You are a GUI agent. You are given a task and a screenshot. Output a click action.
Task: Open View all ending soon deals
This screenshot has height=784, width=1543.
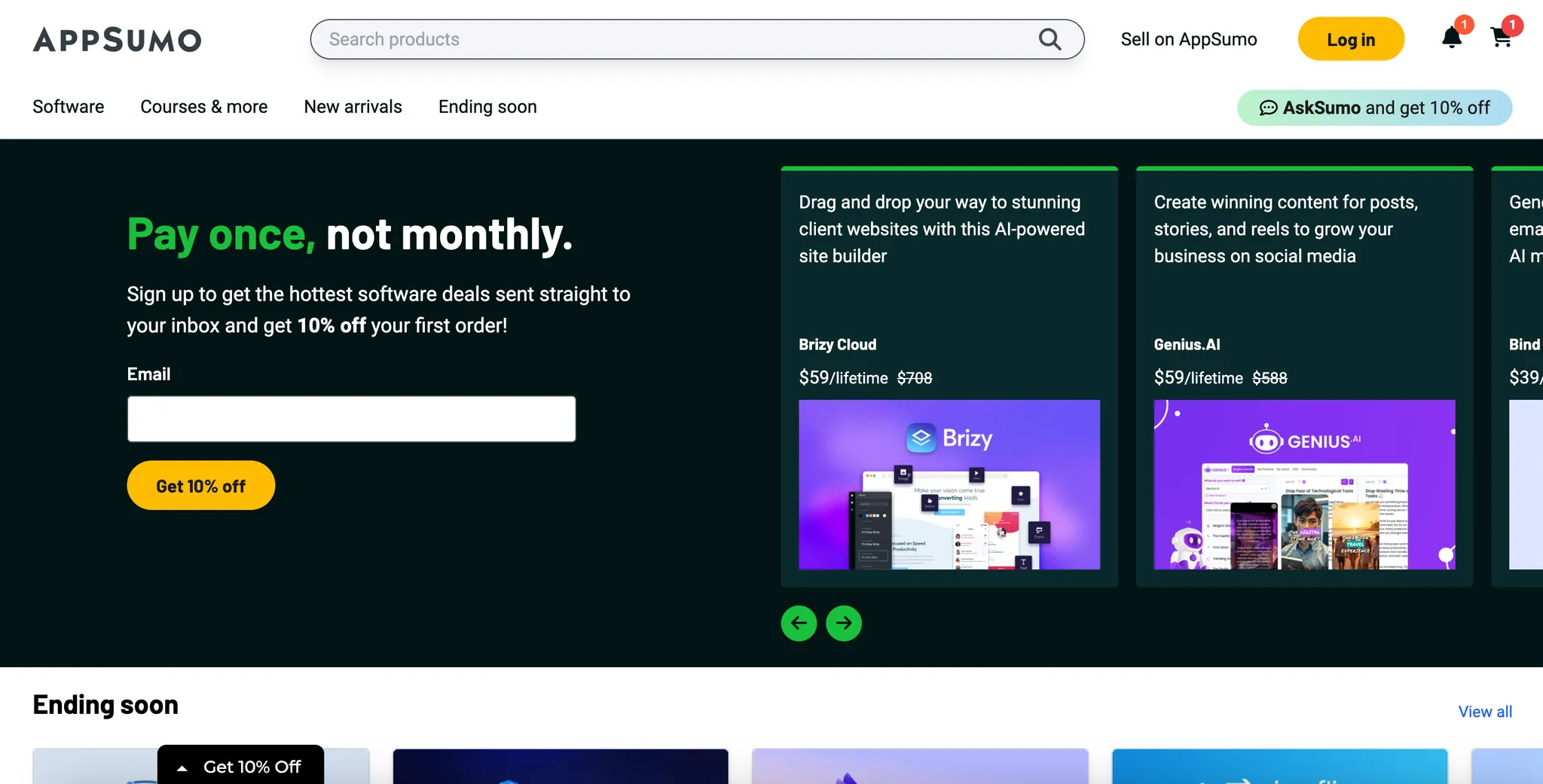1485,711
